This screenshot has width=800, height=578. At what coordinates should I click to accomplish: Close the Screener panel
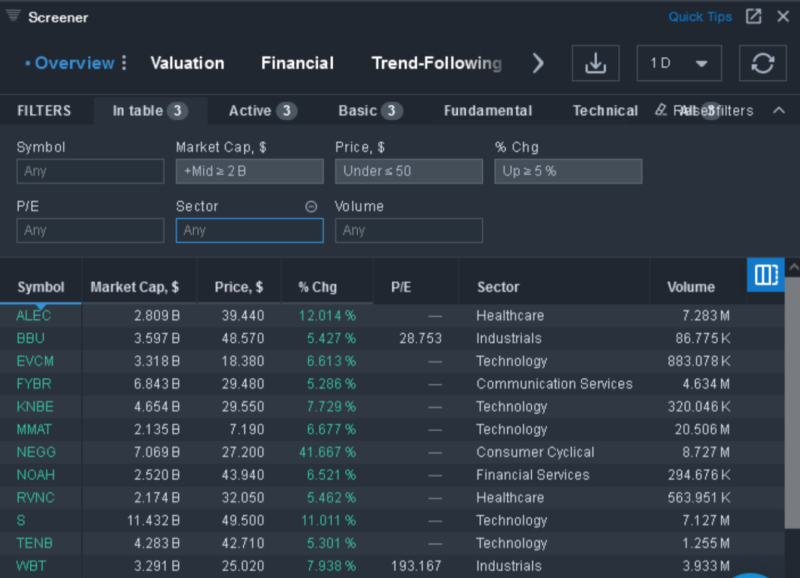783,17
